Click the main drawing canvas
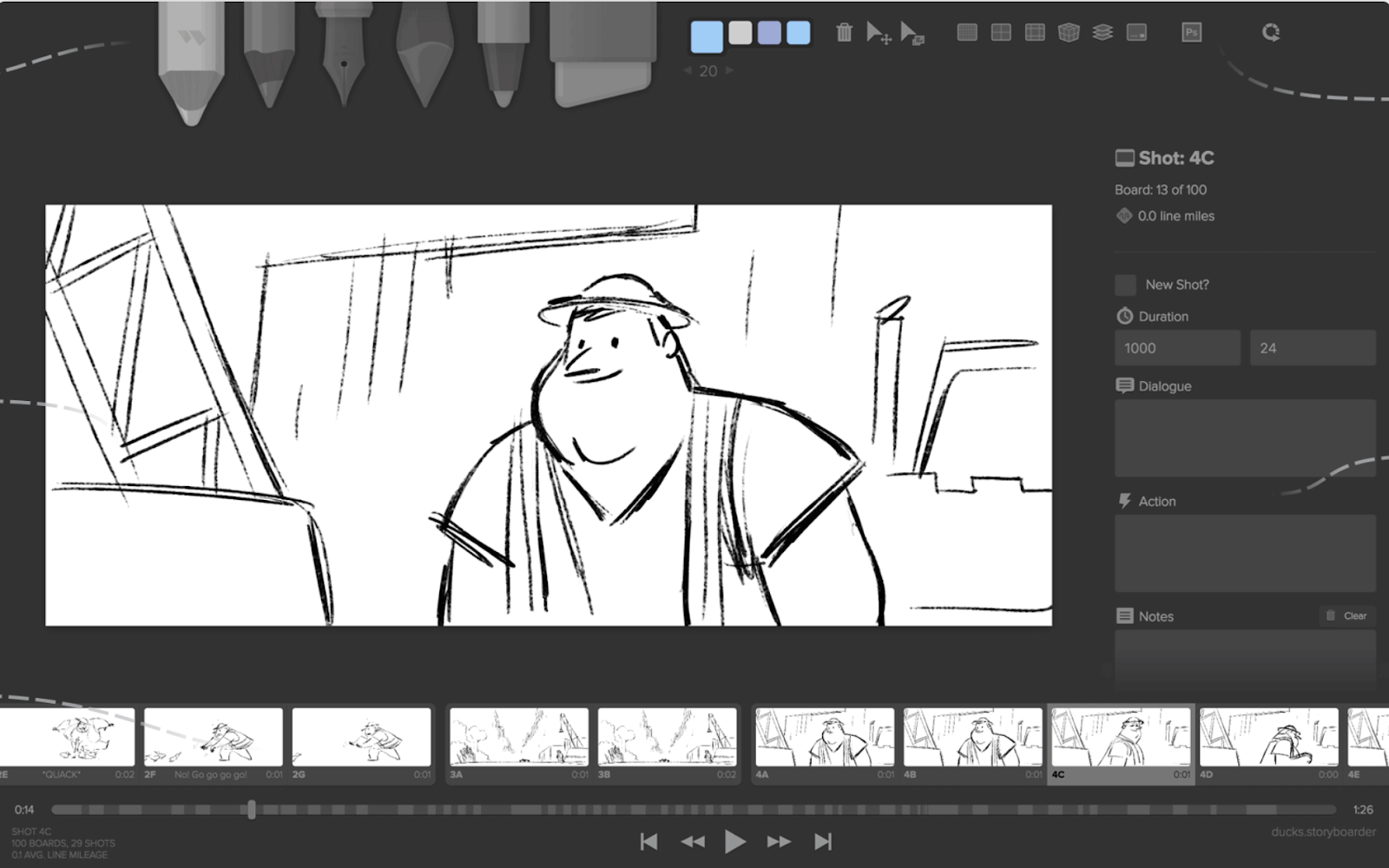Image resolution: width=1389 pixels, height=868 pixels. (x=549, y=415)
